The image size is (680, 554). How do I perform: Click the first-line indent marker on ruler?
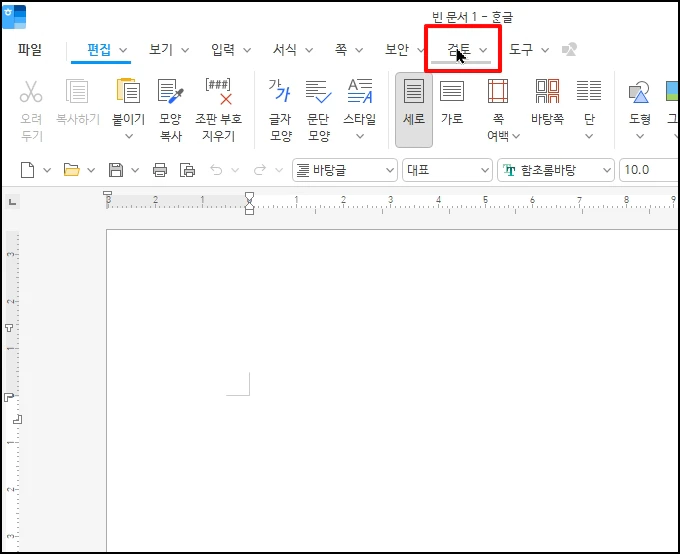click(249, 196)
